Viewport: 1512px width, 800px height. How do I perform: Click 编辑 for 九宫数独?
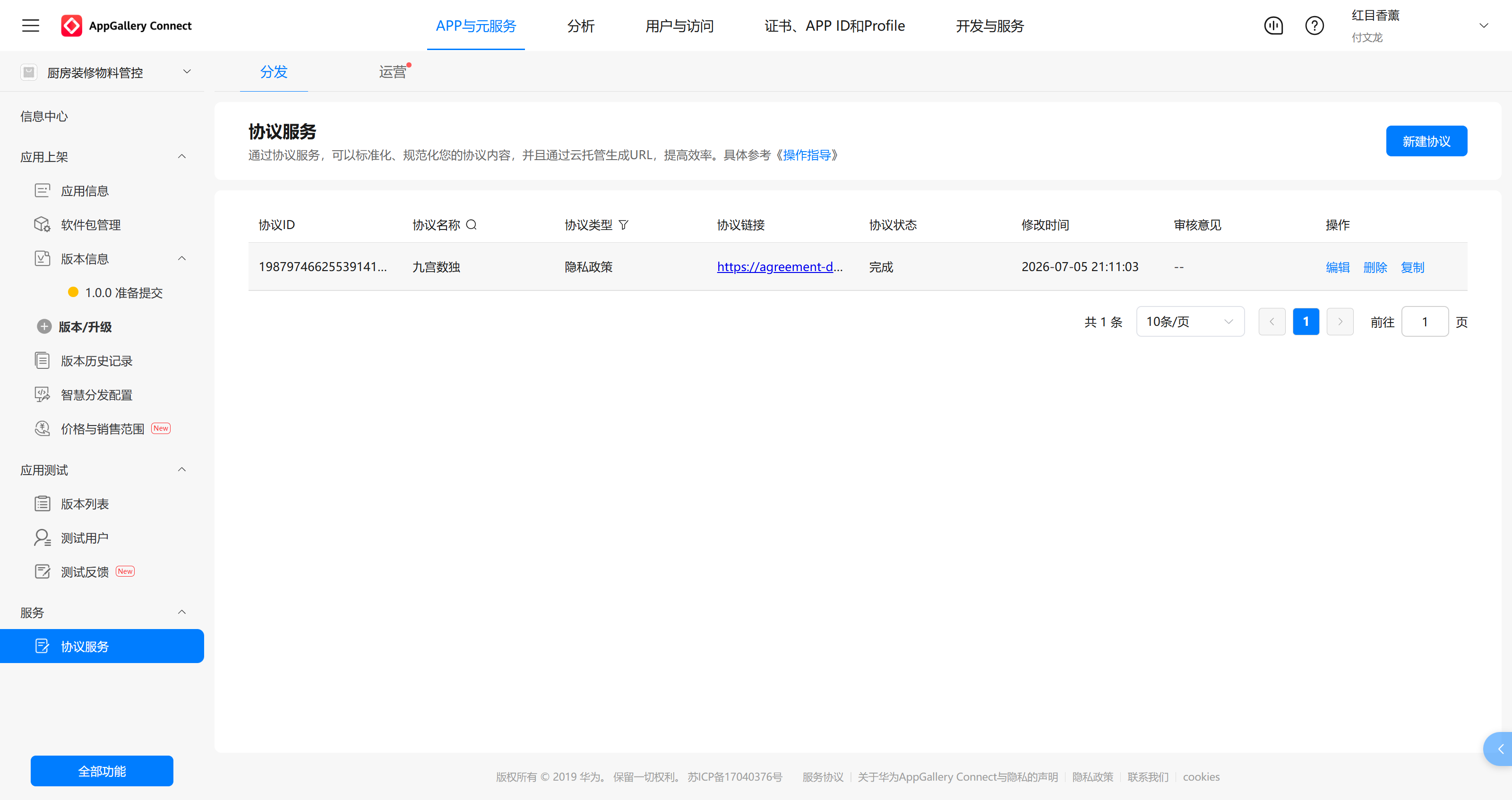click(x=1338, y=267)
